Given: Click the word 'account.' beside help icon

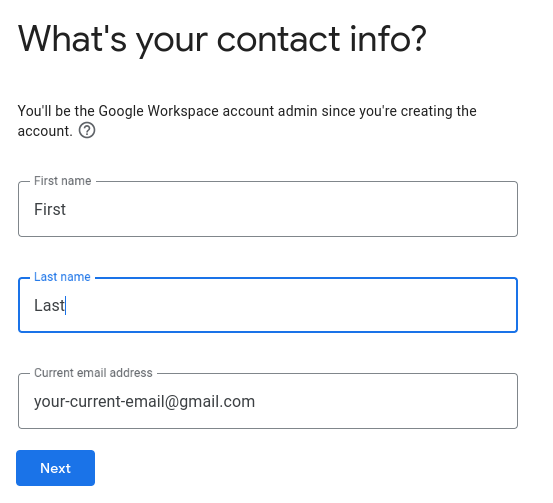Looking at the screenshot, I should (x=45, y=131).
